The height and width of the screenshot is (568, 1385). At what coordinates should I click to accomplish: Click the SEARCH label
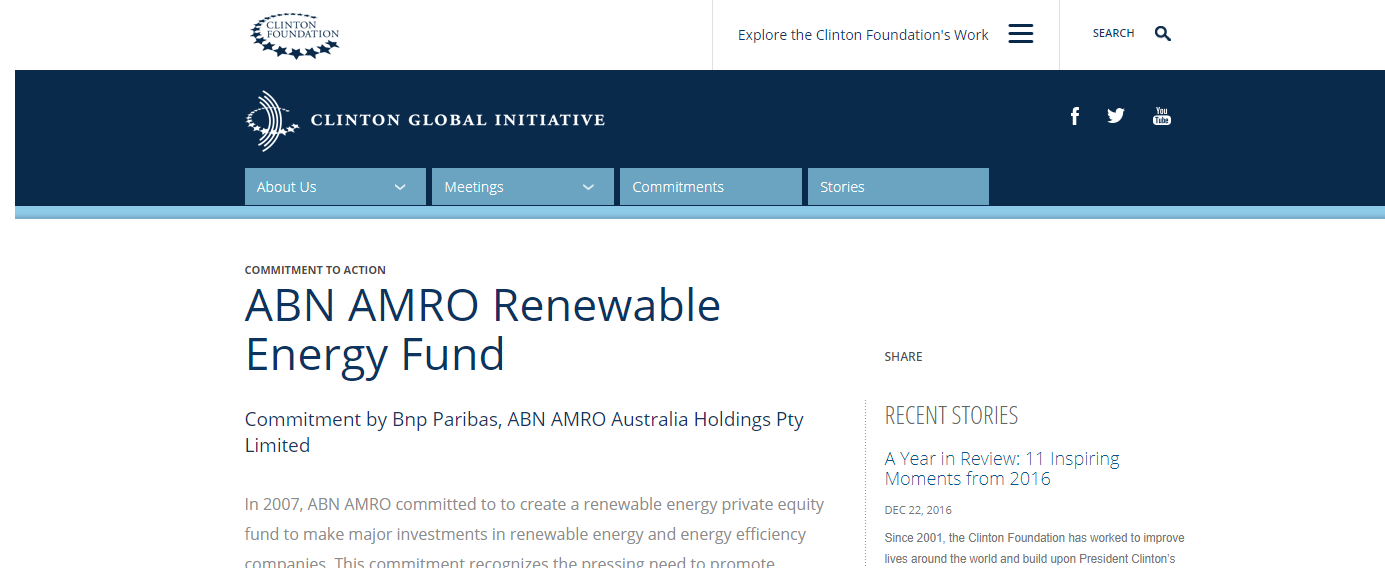point(1113,34)
